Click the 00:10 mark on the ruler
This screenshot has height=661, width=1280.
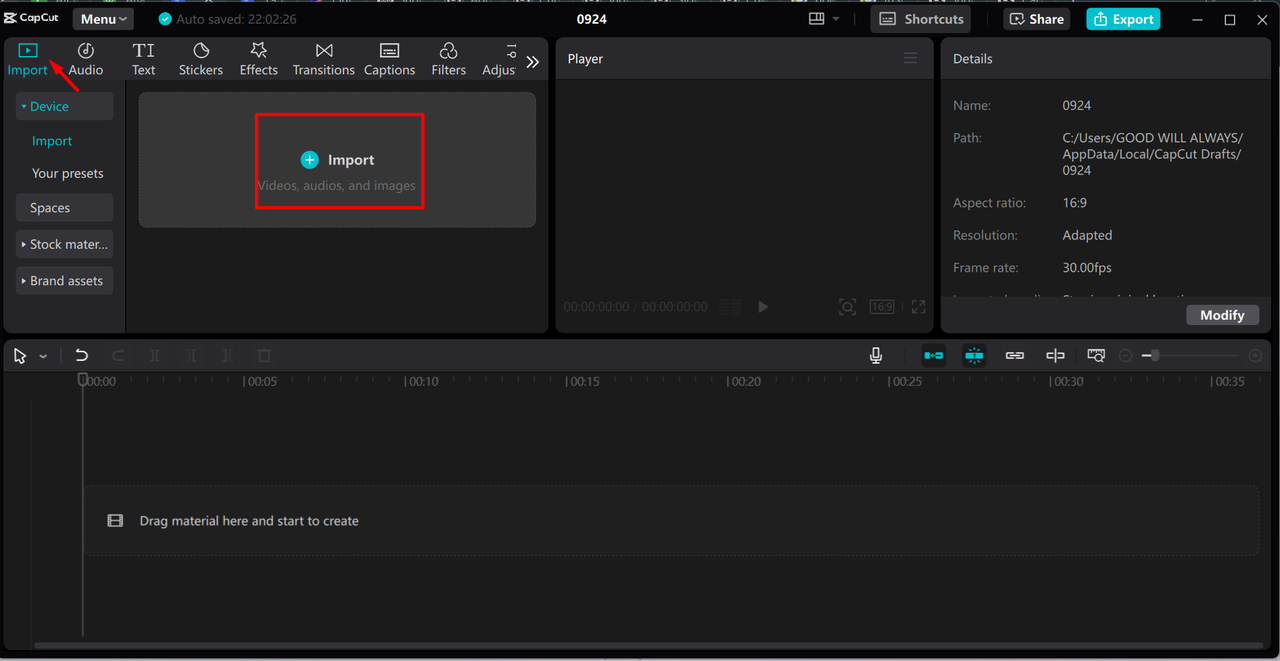[x=421, y=381]
